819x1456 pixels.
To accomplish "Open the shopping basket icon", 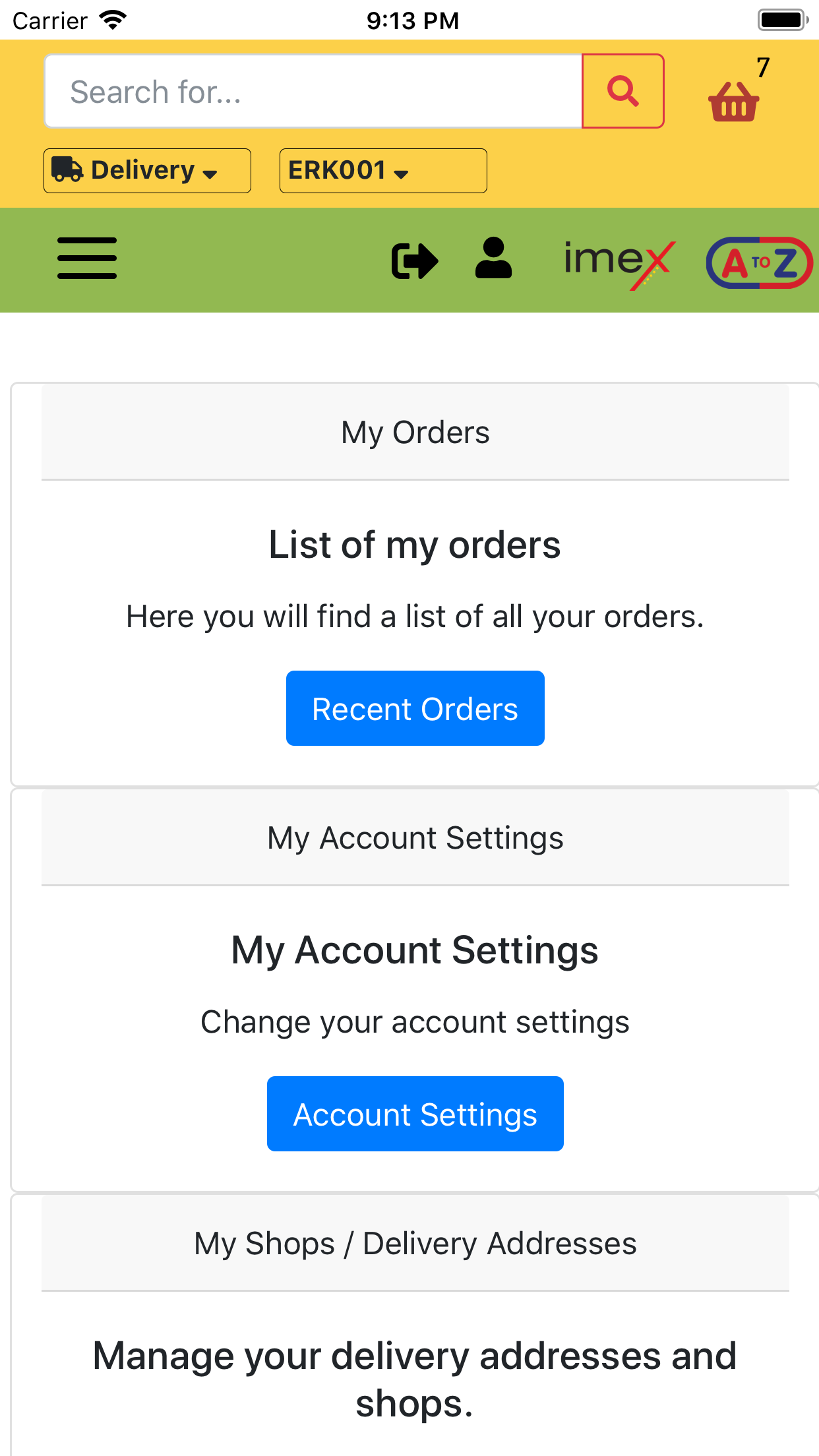I will (x=733, y=102).
